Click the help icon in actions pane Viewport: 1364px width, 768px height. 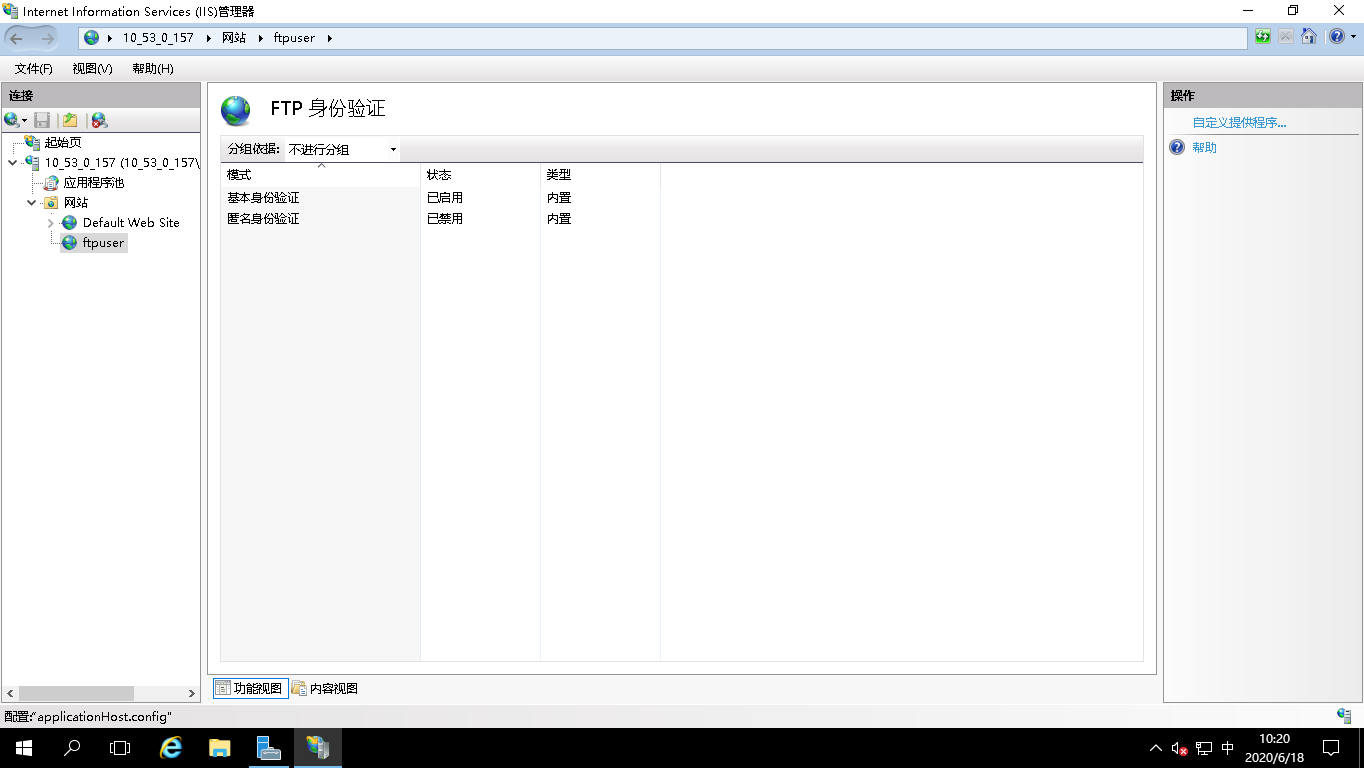(x=1177, y=148)
